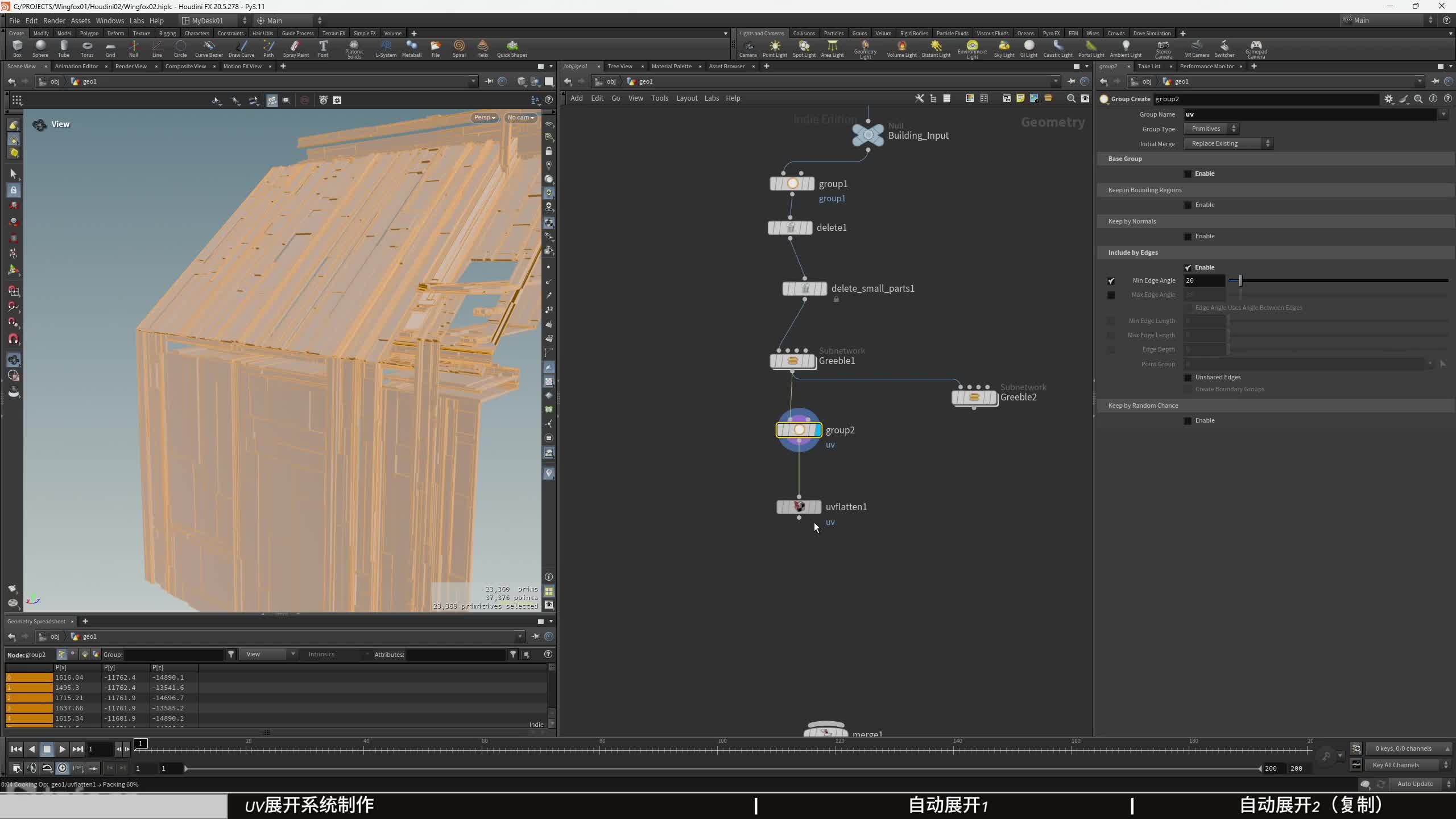
Task: Open Layout menu in network editor
Action: (686, 98)
